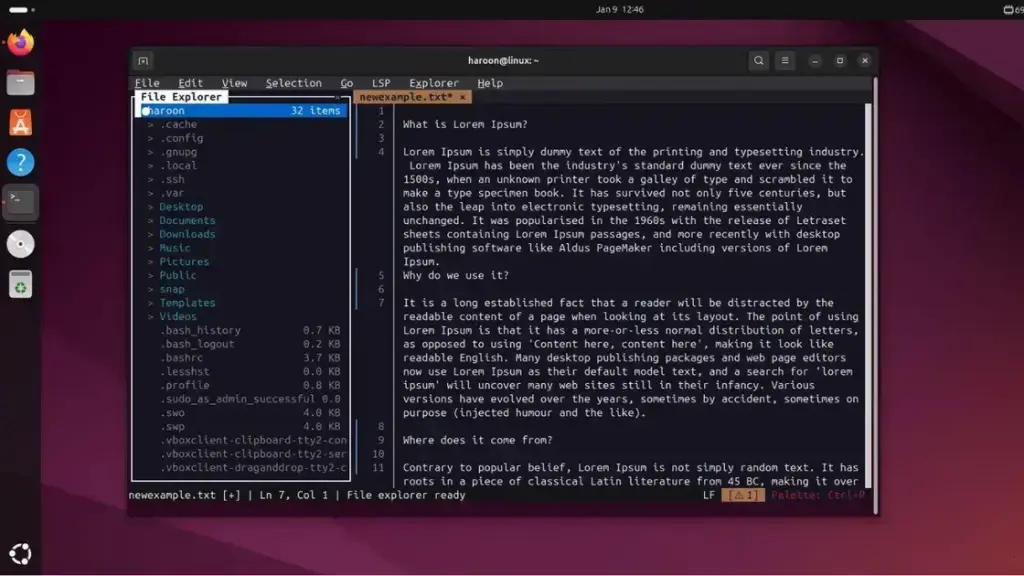Viewport: 1024px width, 576px height.
Task: Open the File menu
Action: click(x=147, y=83)
